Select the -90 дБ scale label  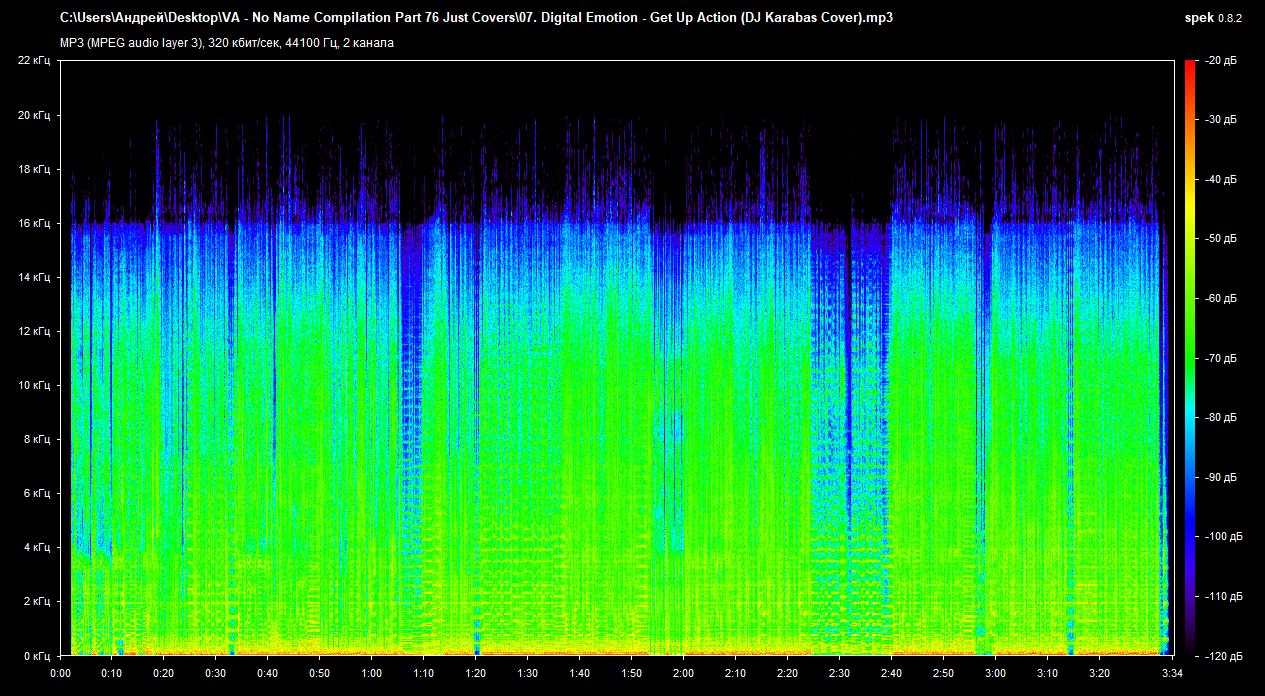(x=1222, y=477)
